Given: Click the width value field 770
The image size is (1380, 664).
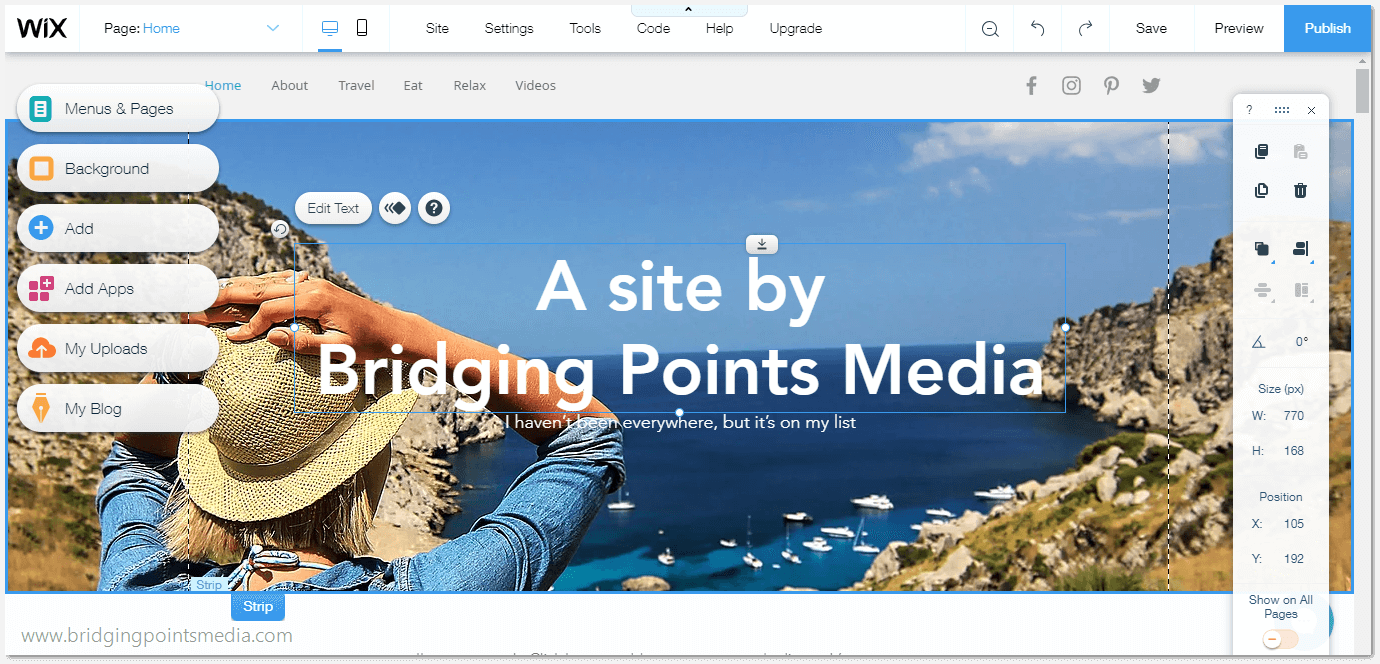Looking at the screenshot, I should [1293, 415].
